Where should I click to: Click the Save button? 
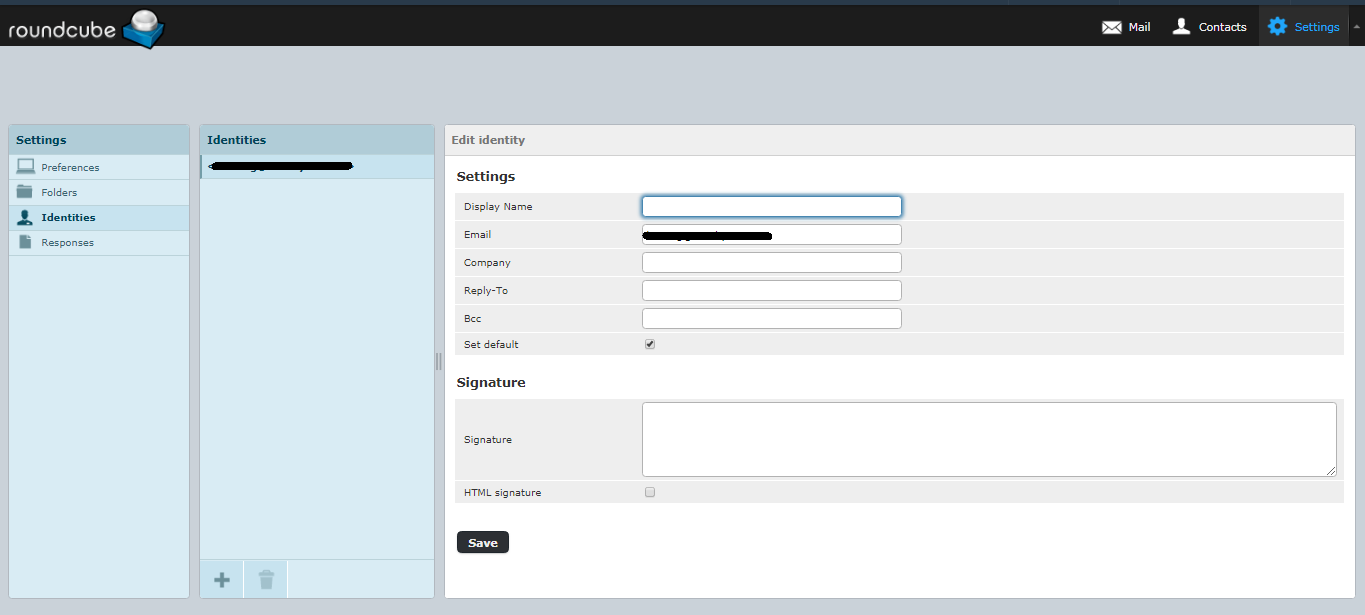point(483,542)
